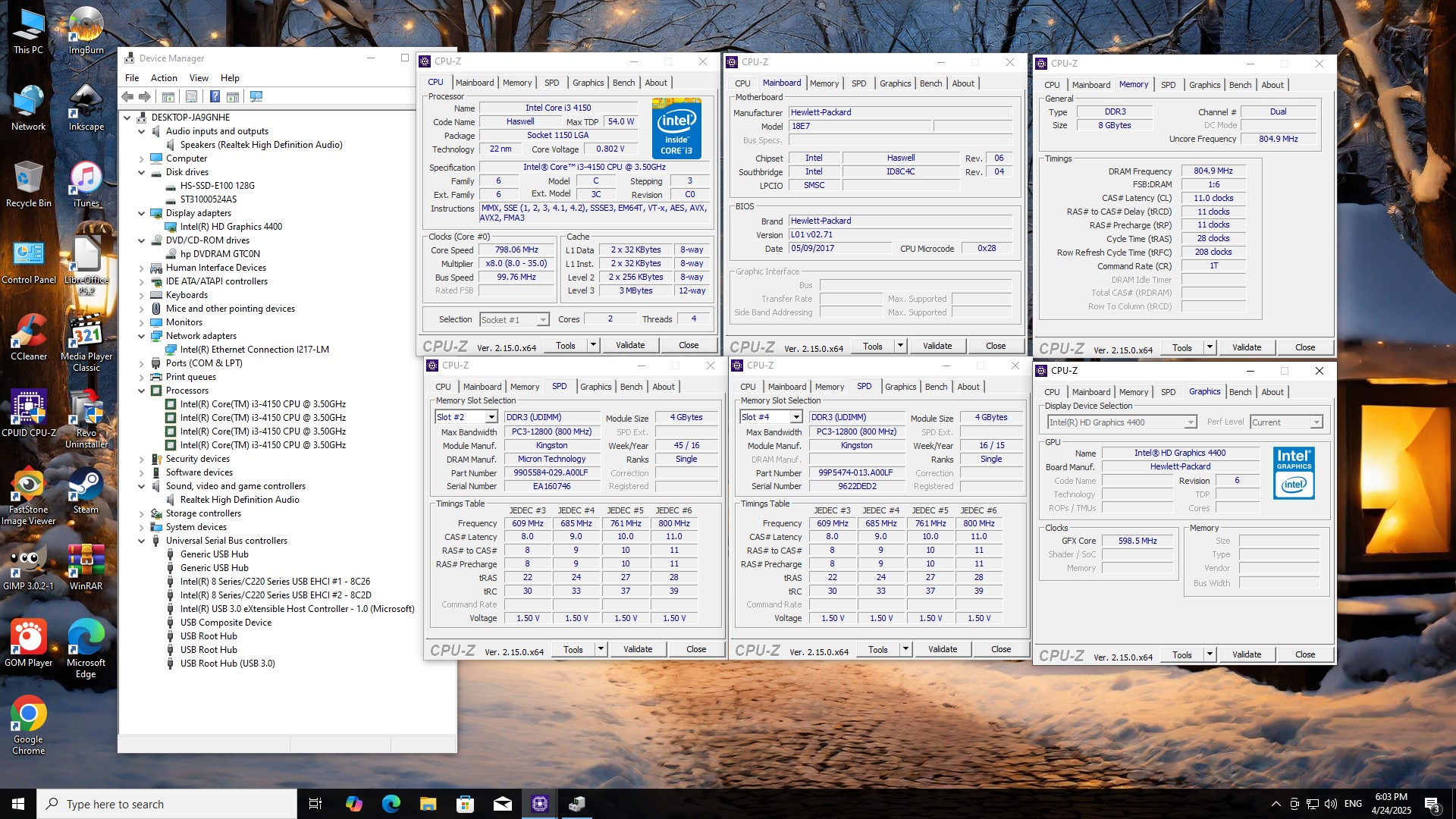
Task: Show hidden system tray icons
Action: tap(1276, 804)
